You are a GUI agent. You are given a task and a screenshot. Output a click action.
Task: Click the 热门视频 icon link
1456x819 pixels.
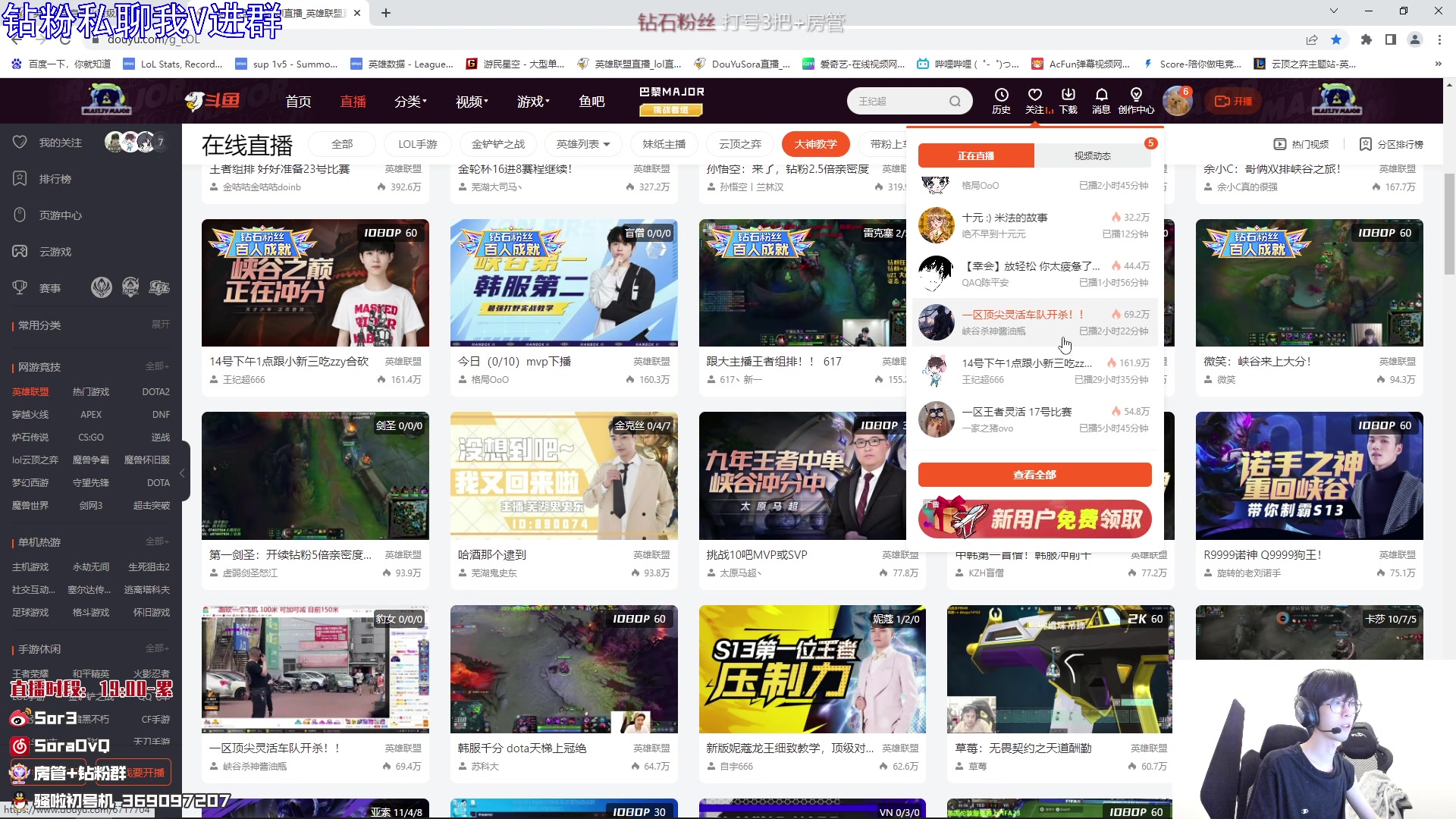coord(1301,144)
